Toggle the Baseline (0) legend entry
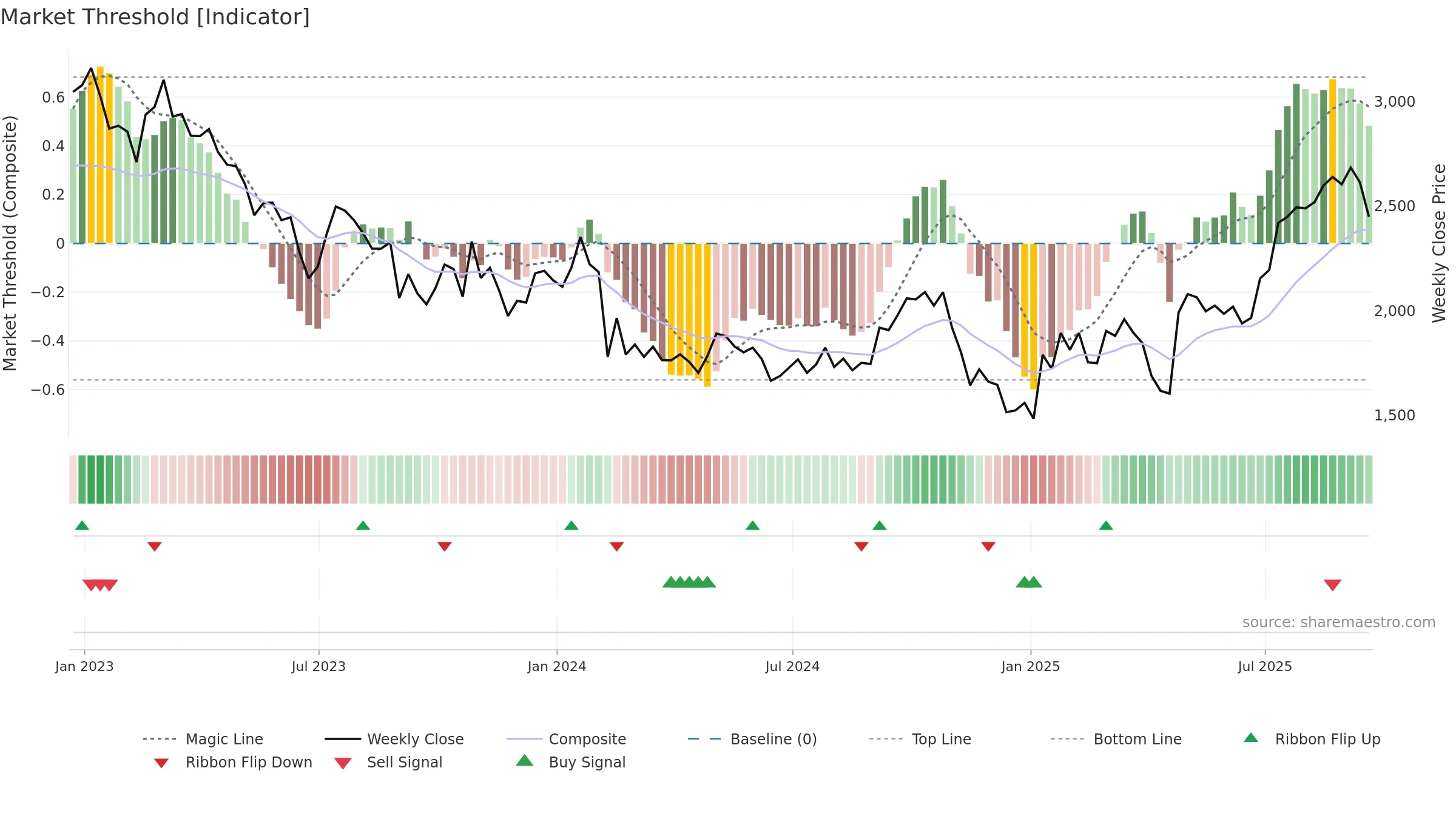 coord(752,739)
